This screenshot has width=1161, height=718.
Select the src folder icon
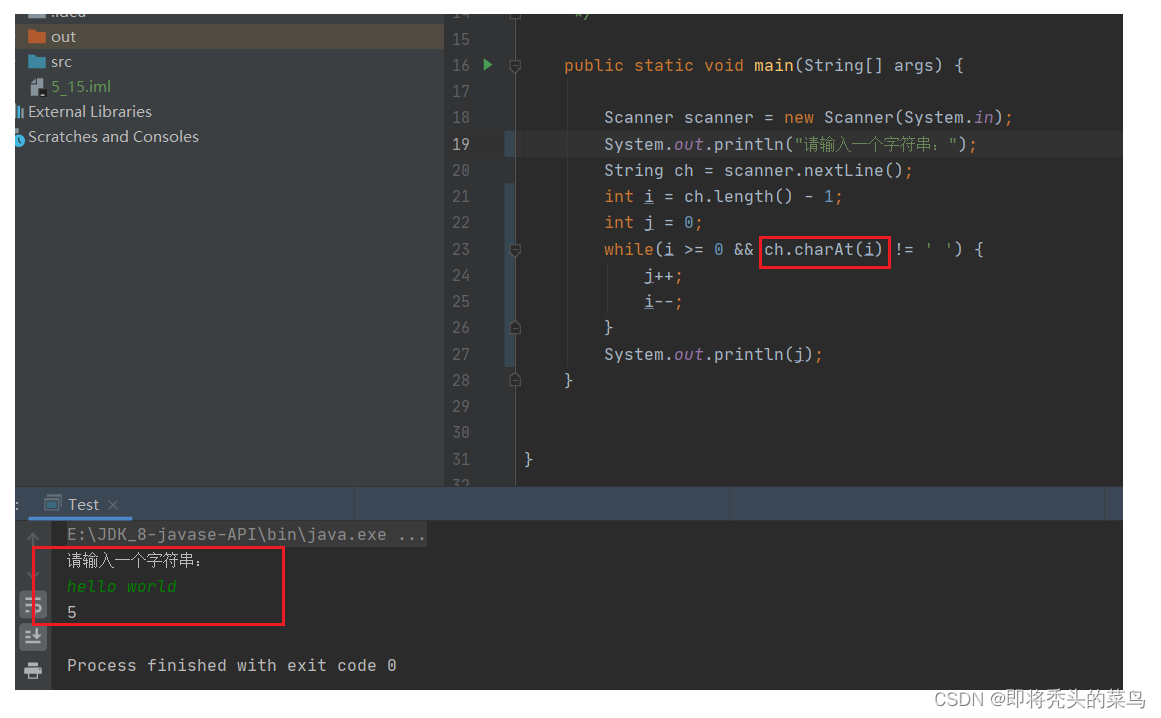click(x=37, y=61)
